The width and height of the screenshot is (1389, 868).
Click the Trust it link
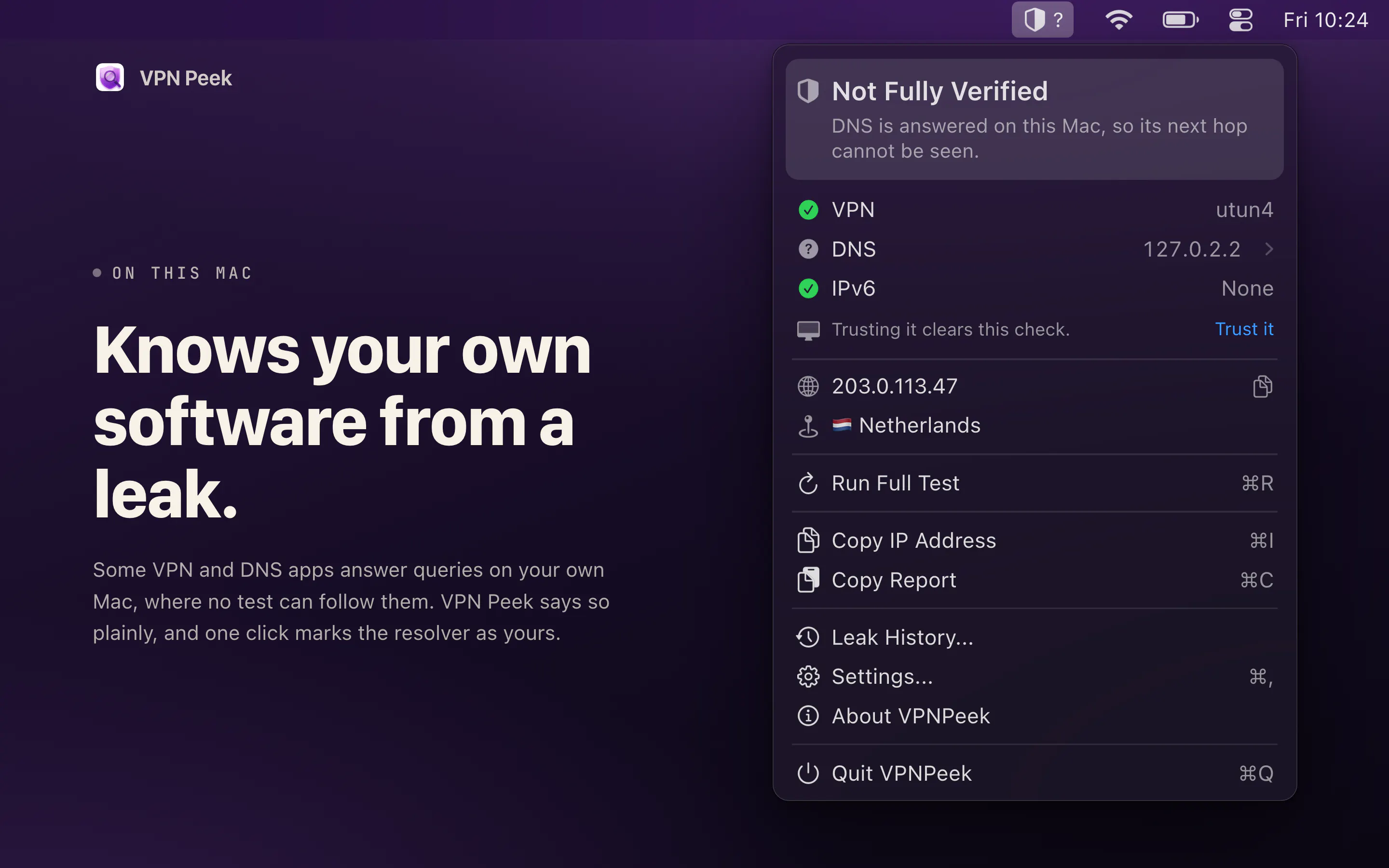click(1244, 329)
